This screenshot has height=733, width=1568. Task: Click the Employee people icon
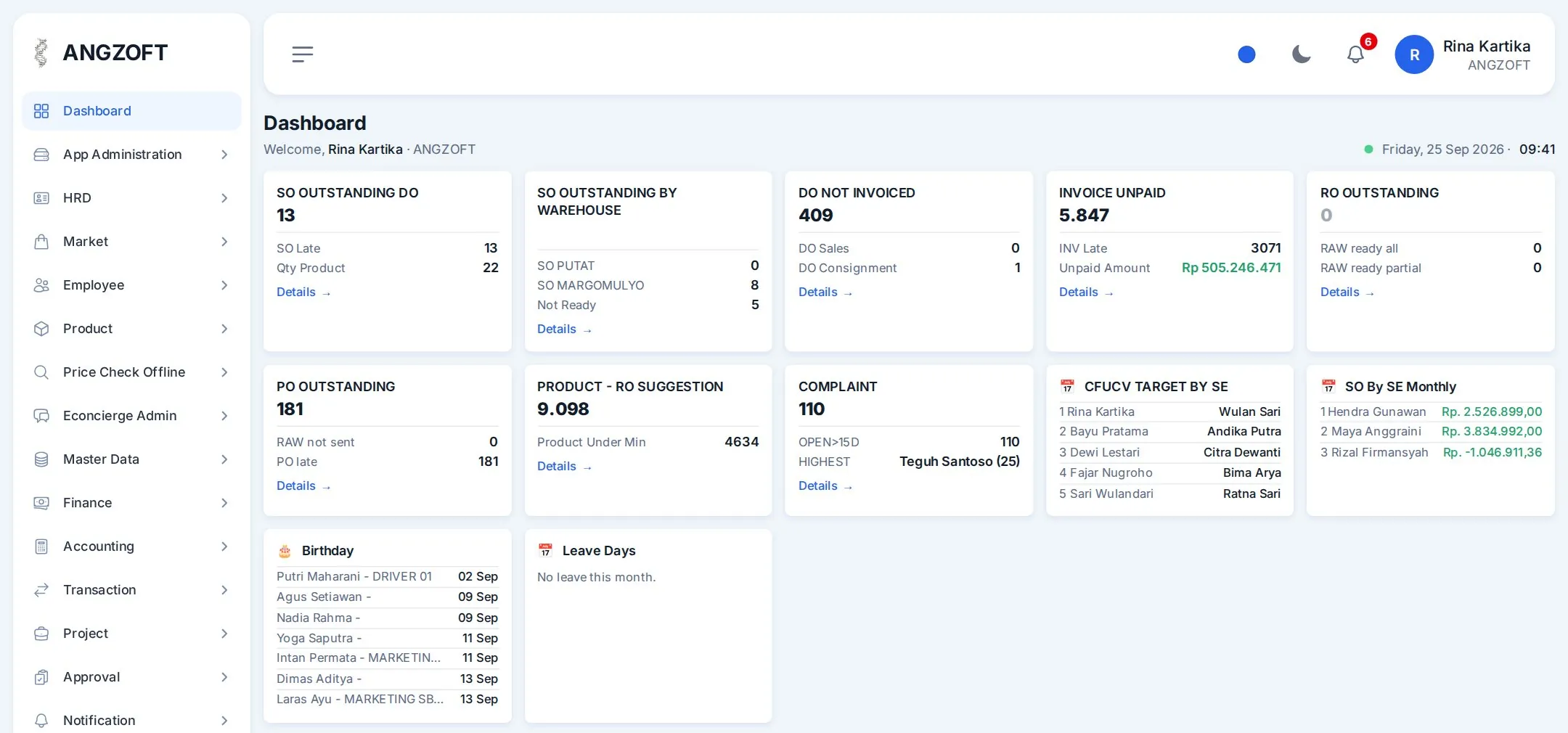pos(41,285)
